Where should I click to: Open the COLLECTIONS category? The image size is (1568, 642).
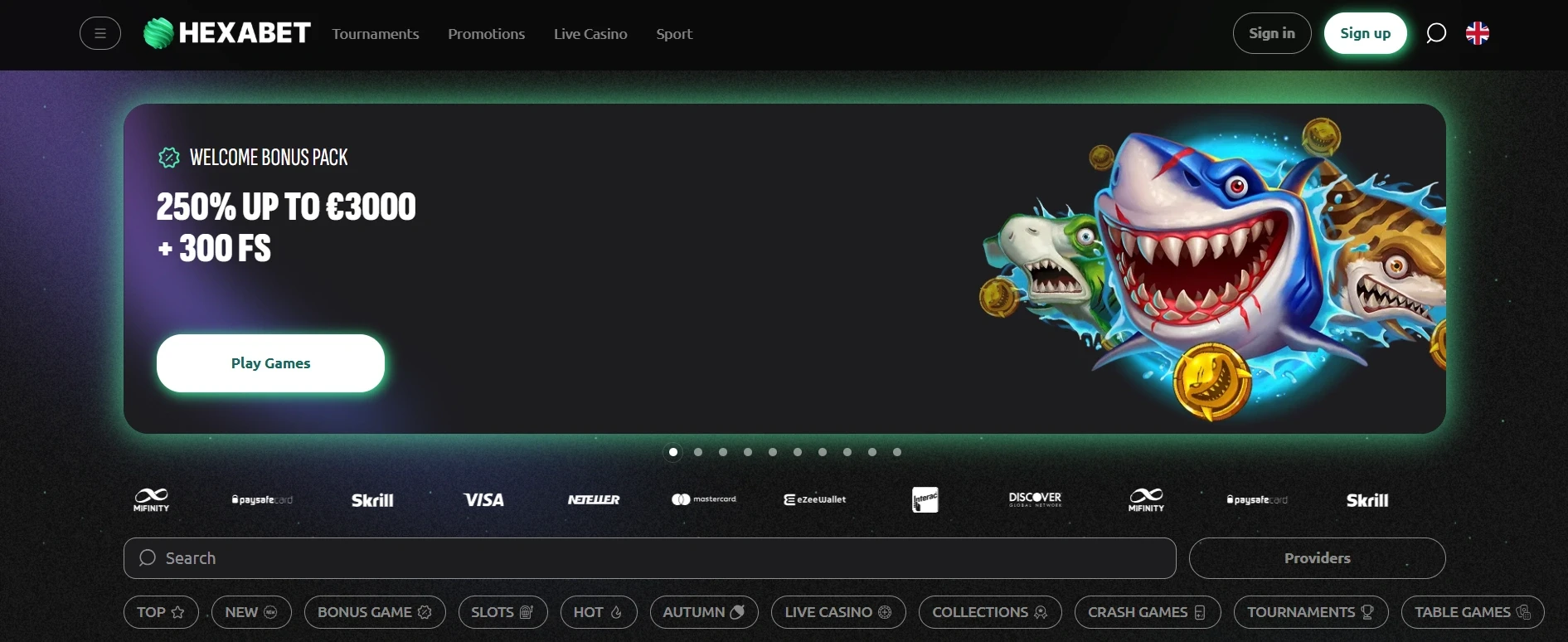tap(990, 612)
